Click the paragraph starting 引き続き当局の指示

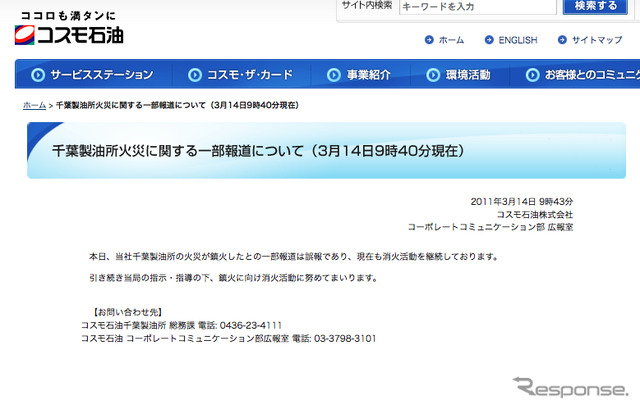(234, 278)
